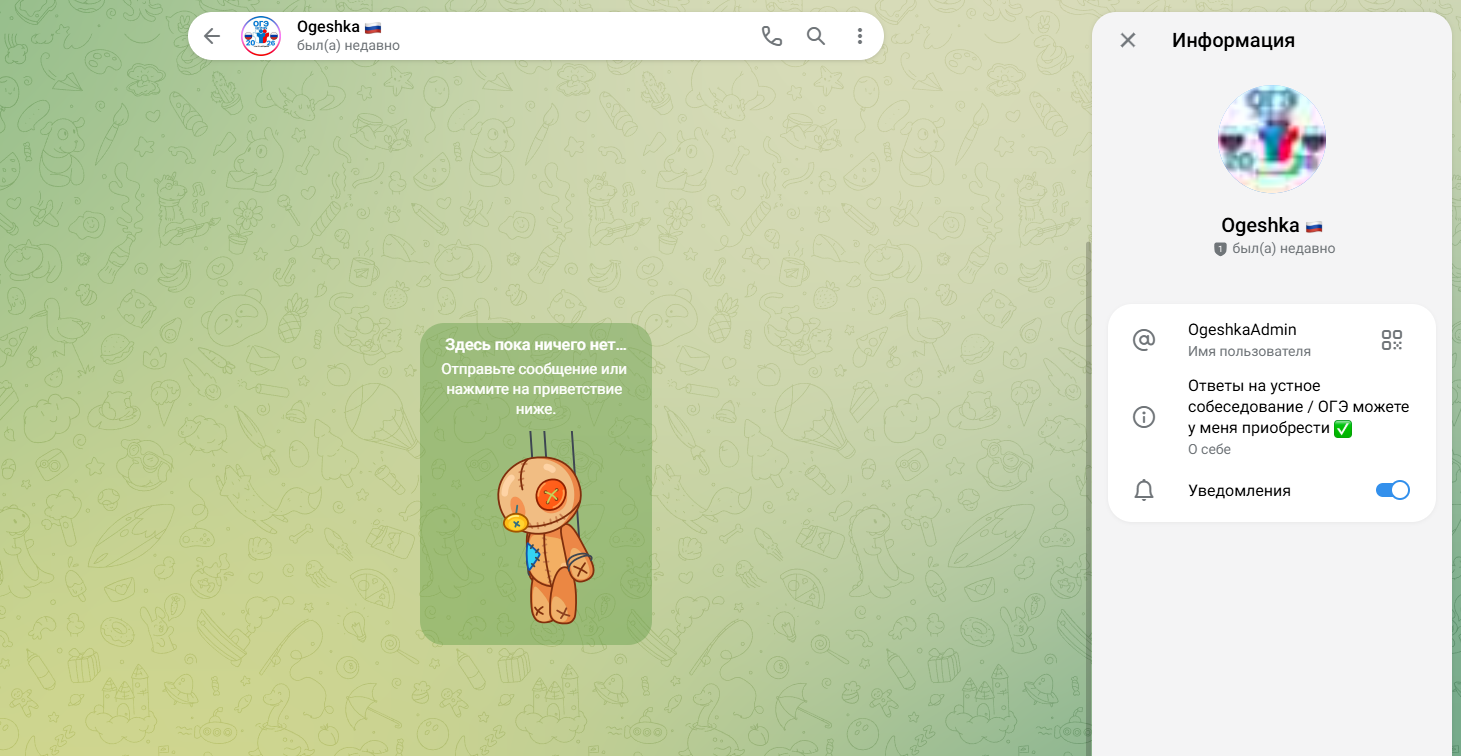Viewport: 1461px width, 756px height.
Task: Click the rating shield badge under profile name
Action: tap(1220, 249)
